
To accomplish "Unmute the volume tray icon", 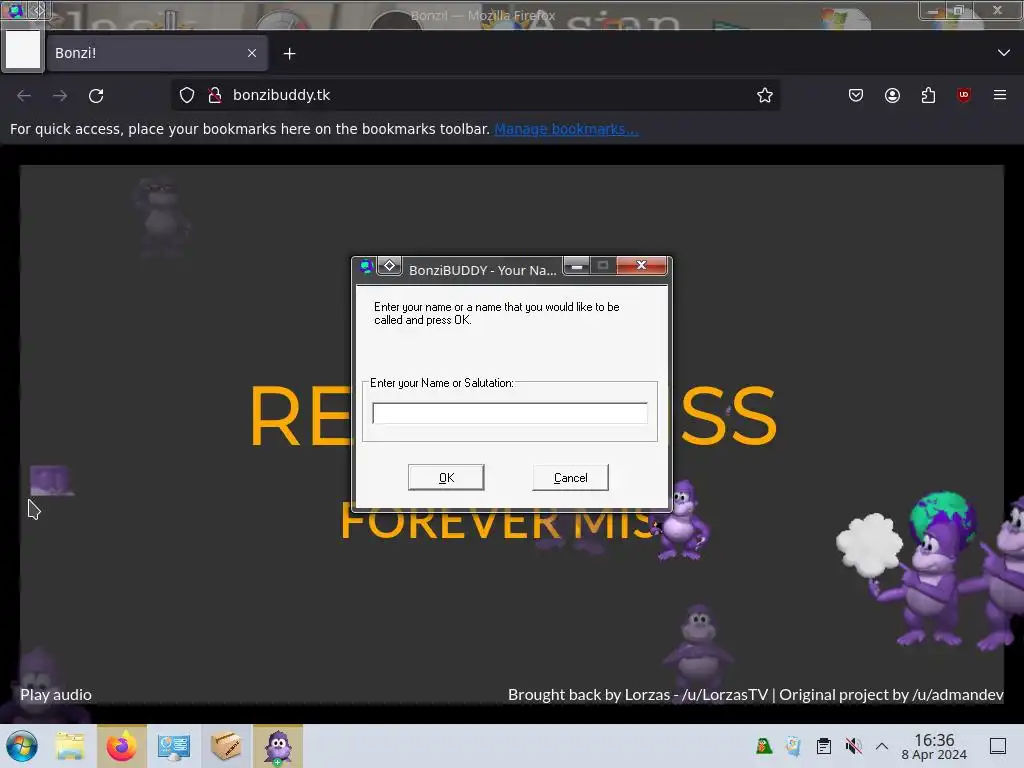I will tap(853, 746).
